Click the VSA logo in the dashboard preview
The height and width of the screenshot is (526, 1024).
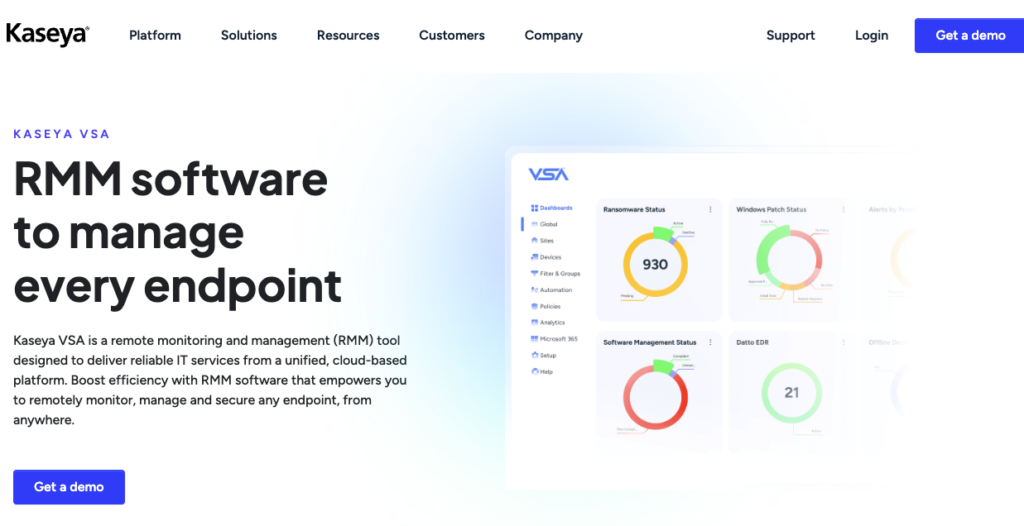point(548,174)
